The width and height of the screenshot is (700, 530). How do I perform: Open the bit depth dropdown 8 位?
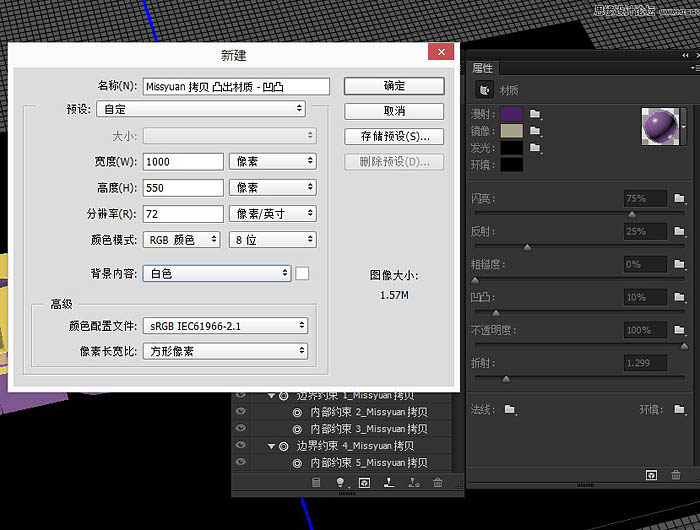[273, 240]
